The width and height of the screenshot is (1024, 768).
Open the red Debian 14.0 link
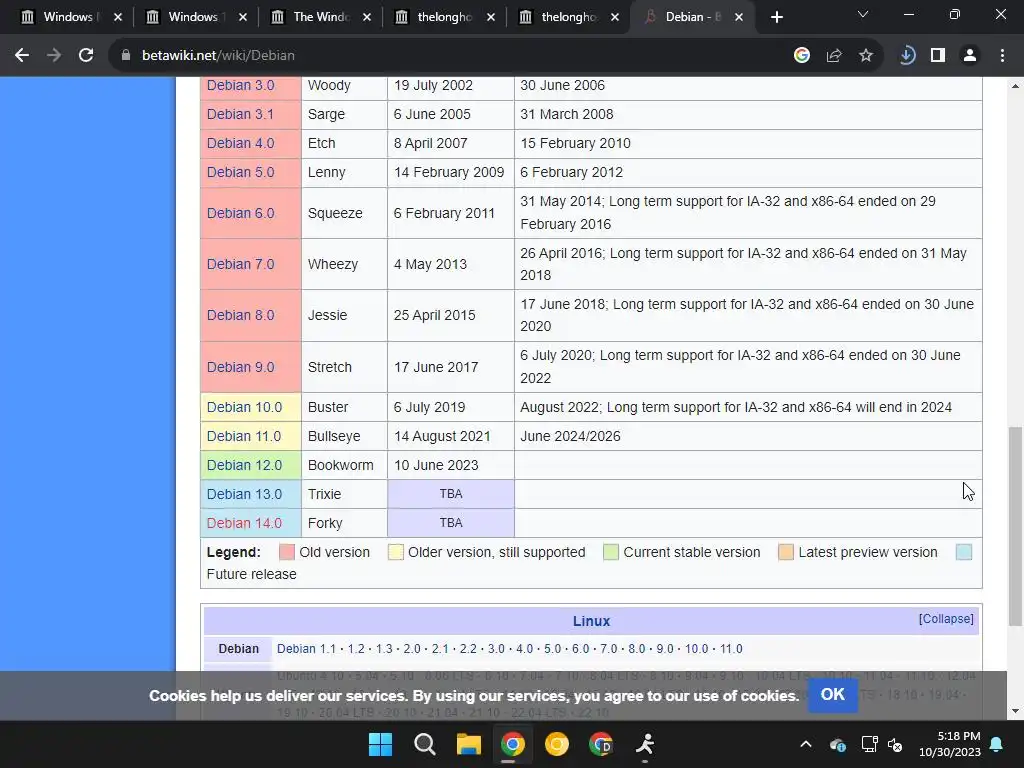pyautogui.click(x=244, y=523)
